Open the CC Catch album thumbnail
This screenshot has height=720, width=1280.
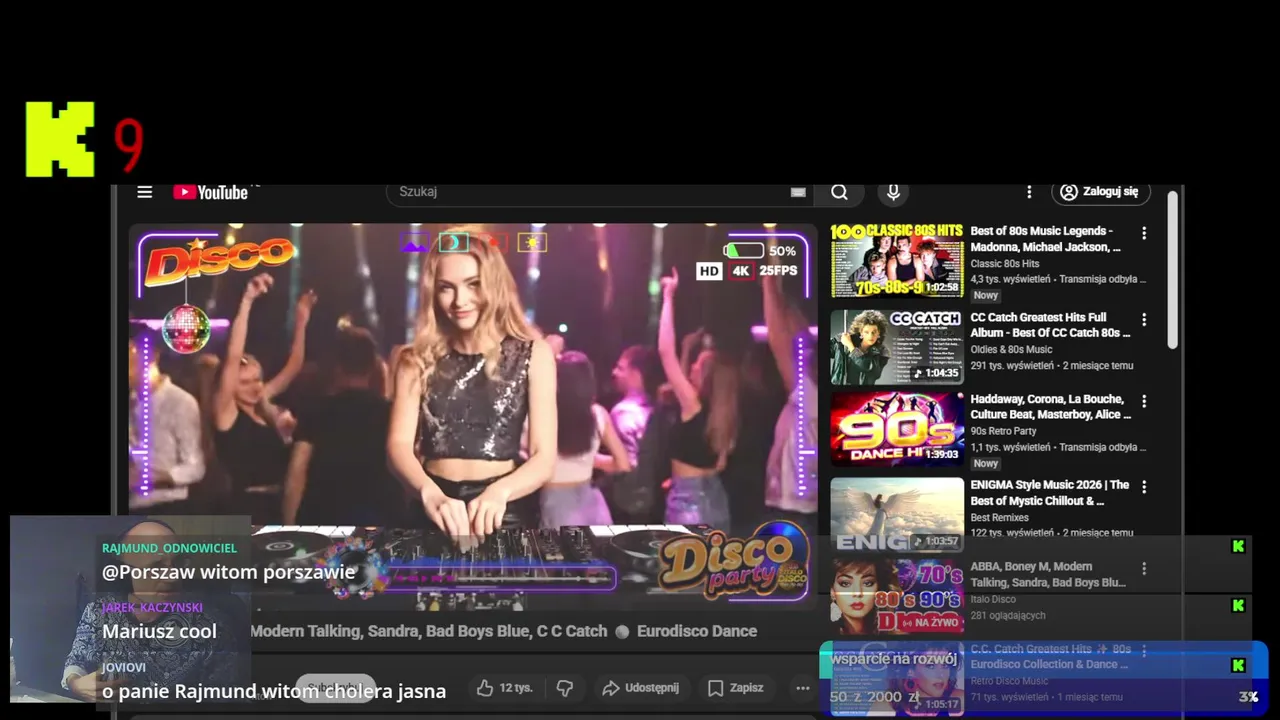click(x=897, y=347)
